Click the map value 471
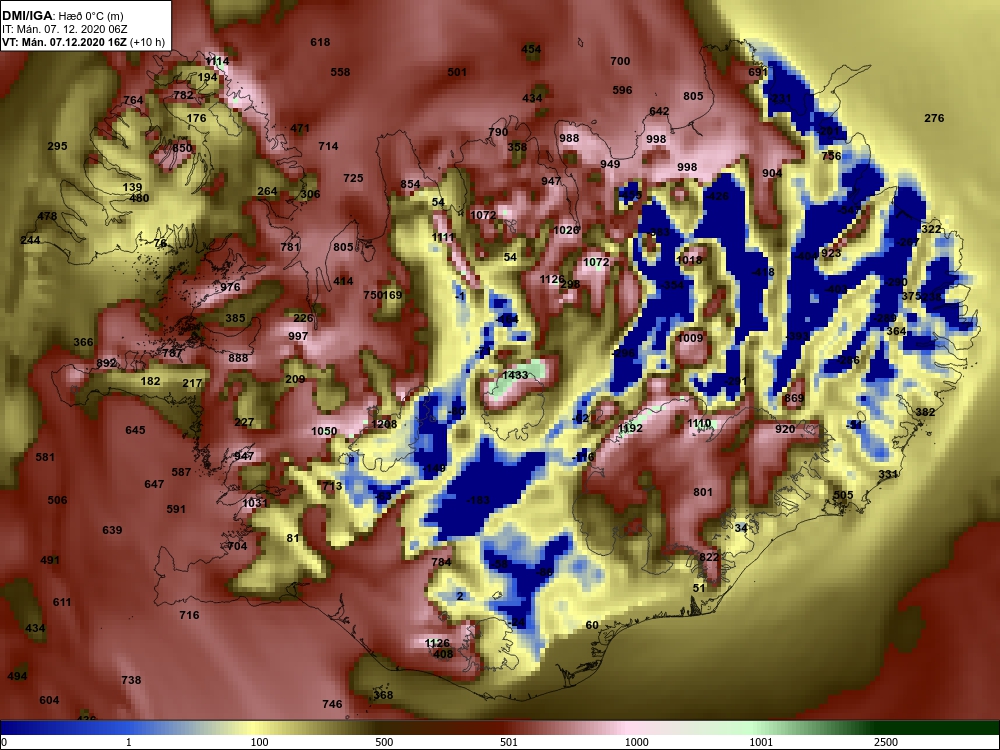1000x750 pixels. point(300,128)
